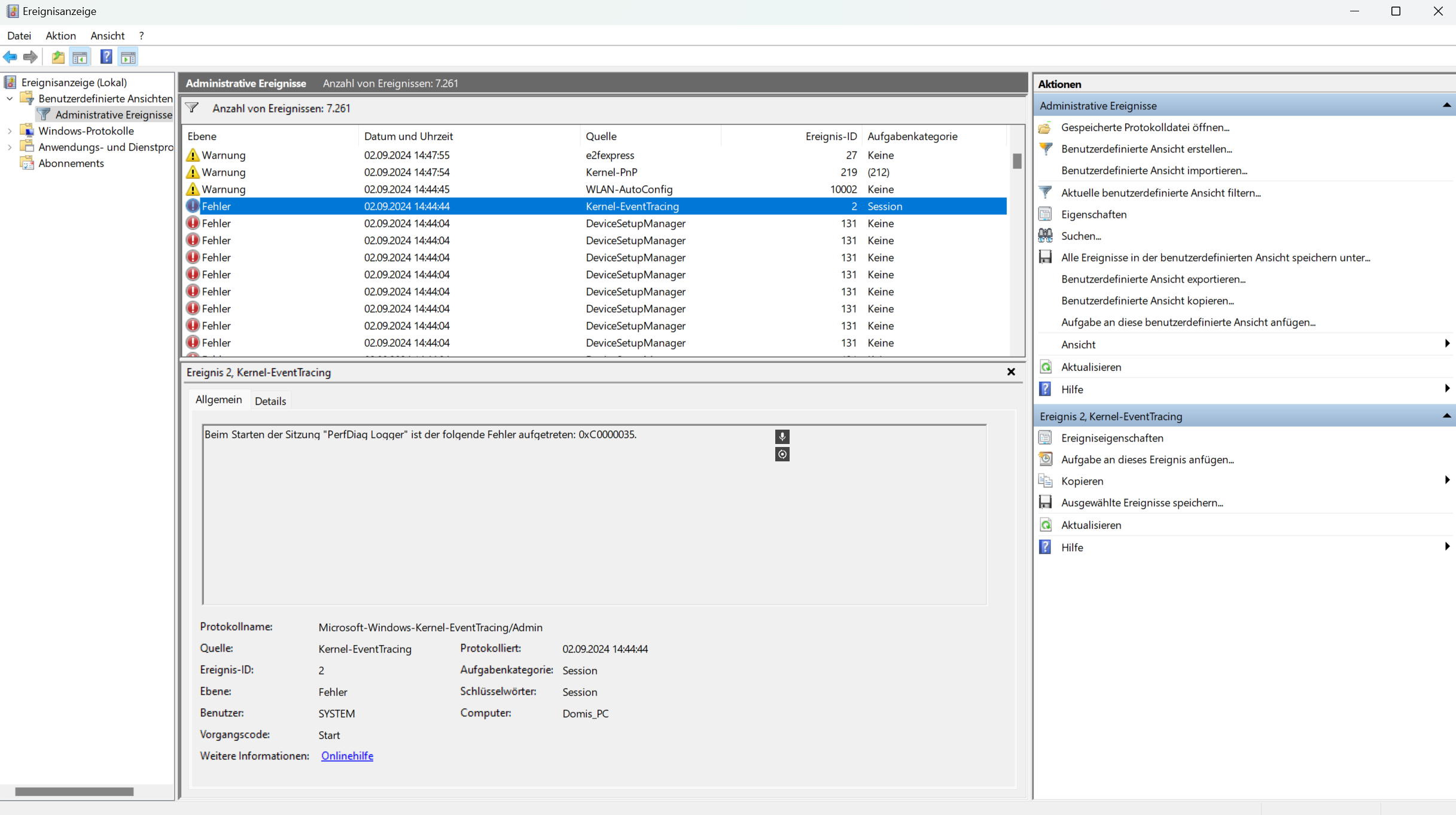
Task: Click the forward arrow toolbar icon
Action: click(x=30, y=57)
